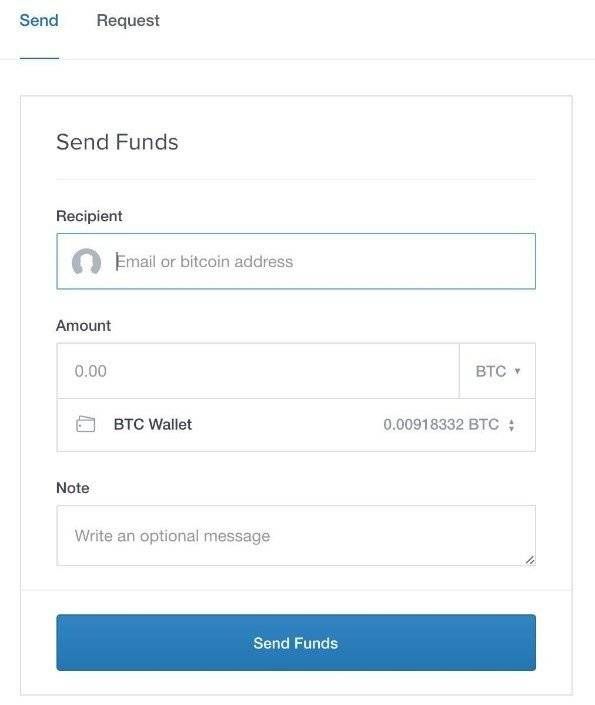Click the blue Send Funds button
Viewport: 595px width, 705px height.
296,643
